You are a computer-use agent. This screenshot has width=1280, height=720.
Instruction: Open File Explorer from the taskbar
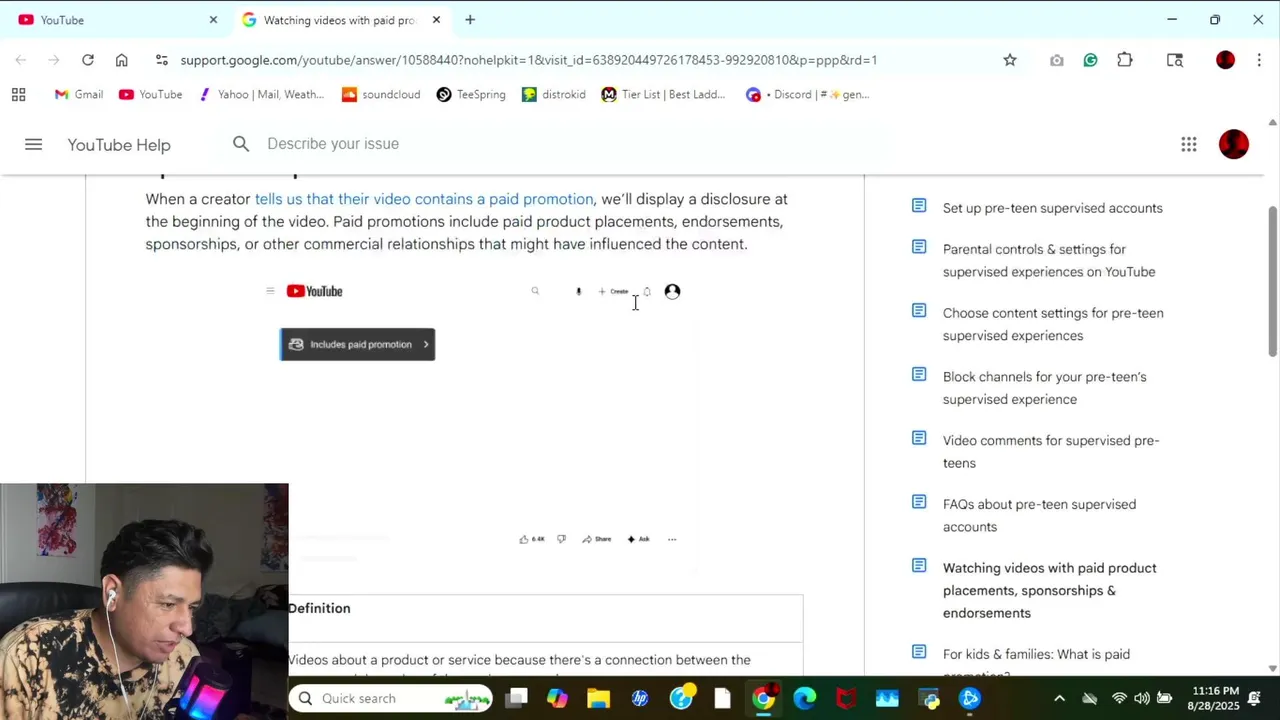[598, 698]
